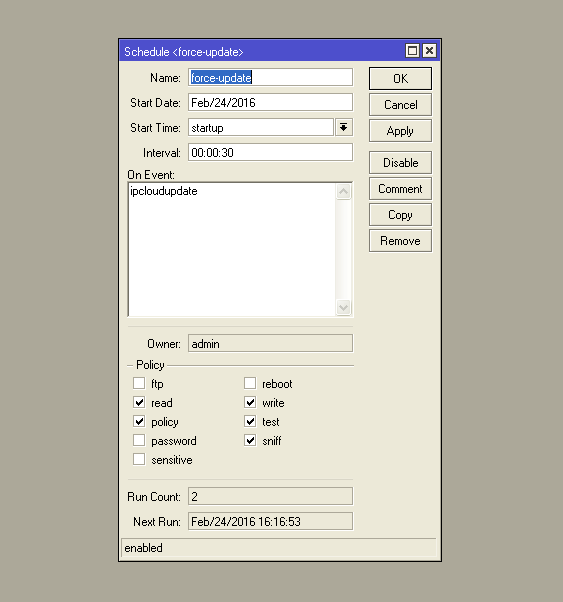Copy this schedule entry
Screen dimensions: 563x602
click(400, 215)
